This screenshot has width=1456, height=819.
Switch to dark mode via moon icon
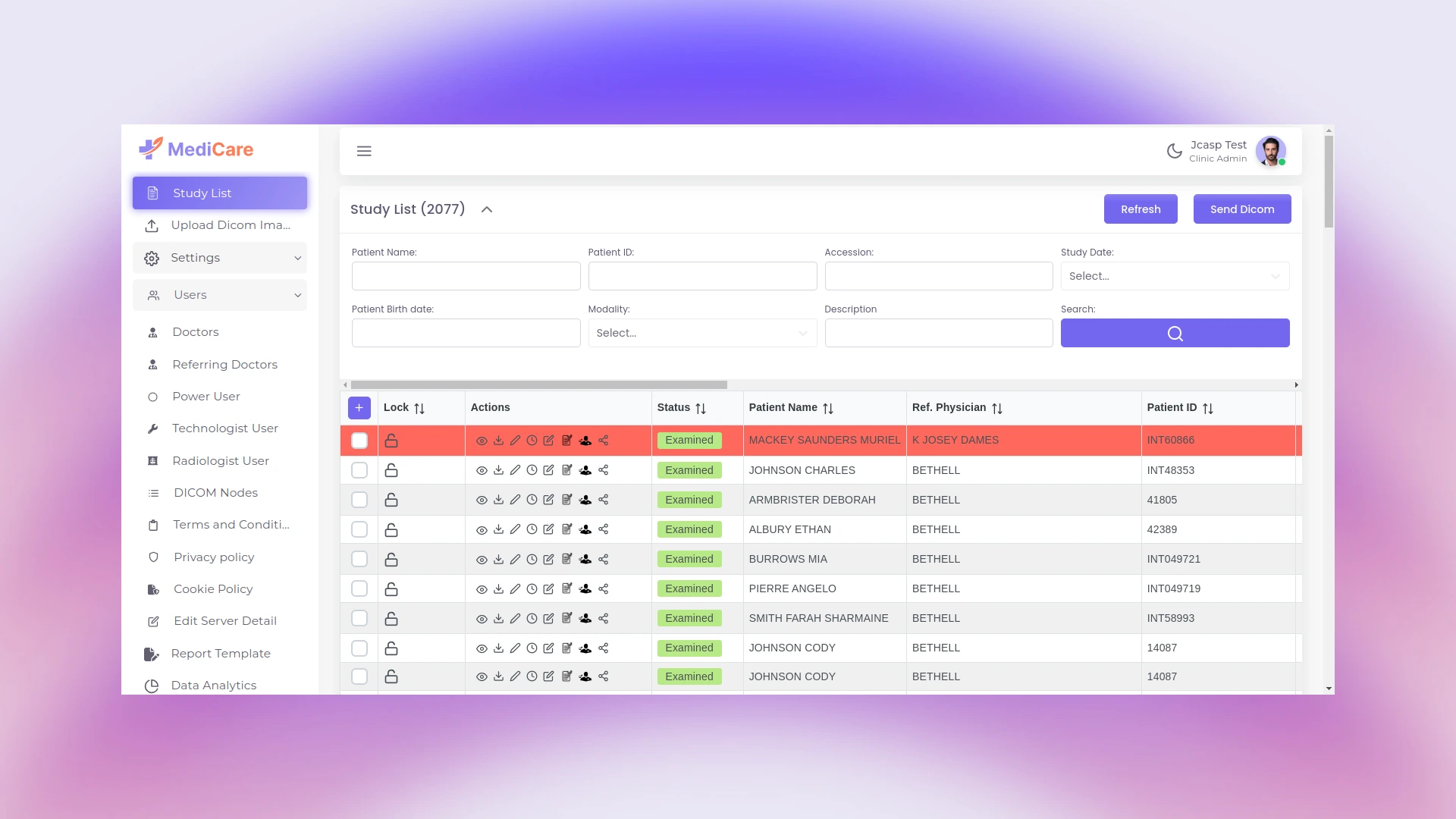pos(1174,151)
